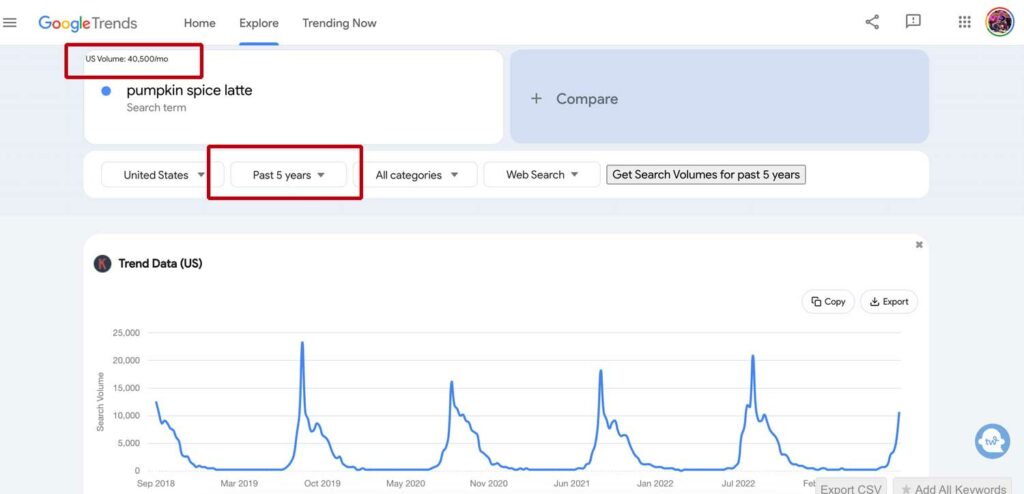Open the Past 5 years dropdown
This screenshot has height=494, width=1024.
coord(289,175)
